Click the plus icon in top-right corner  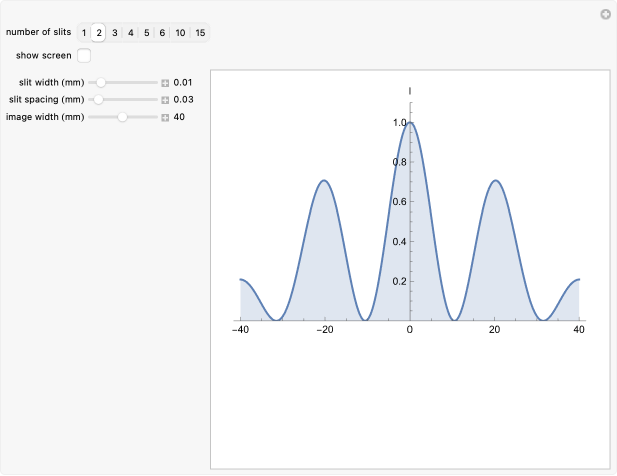[x=605, y=14]
